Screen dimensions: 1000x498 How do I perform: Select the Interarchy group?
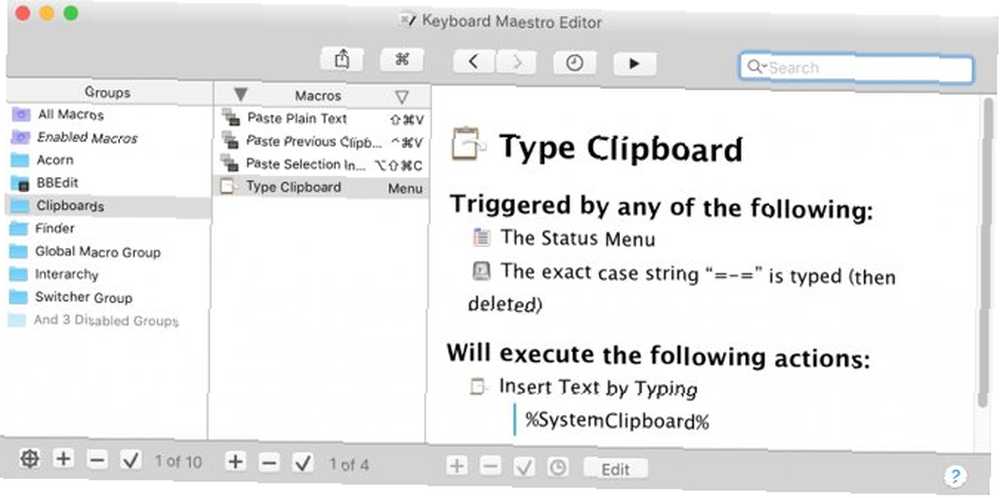(x=107, y=275)
